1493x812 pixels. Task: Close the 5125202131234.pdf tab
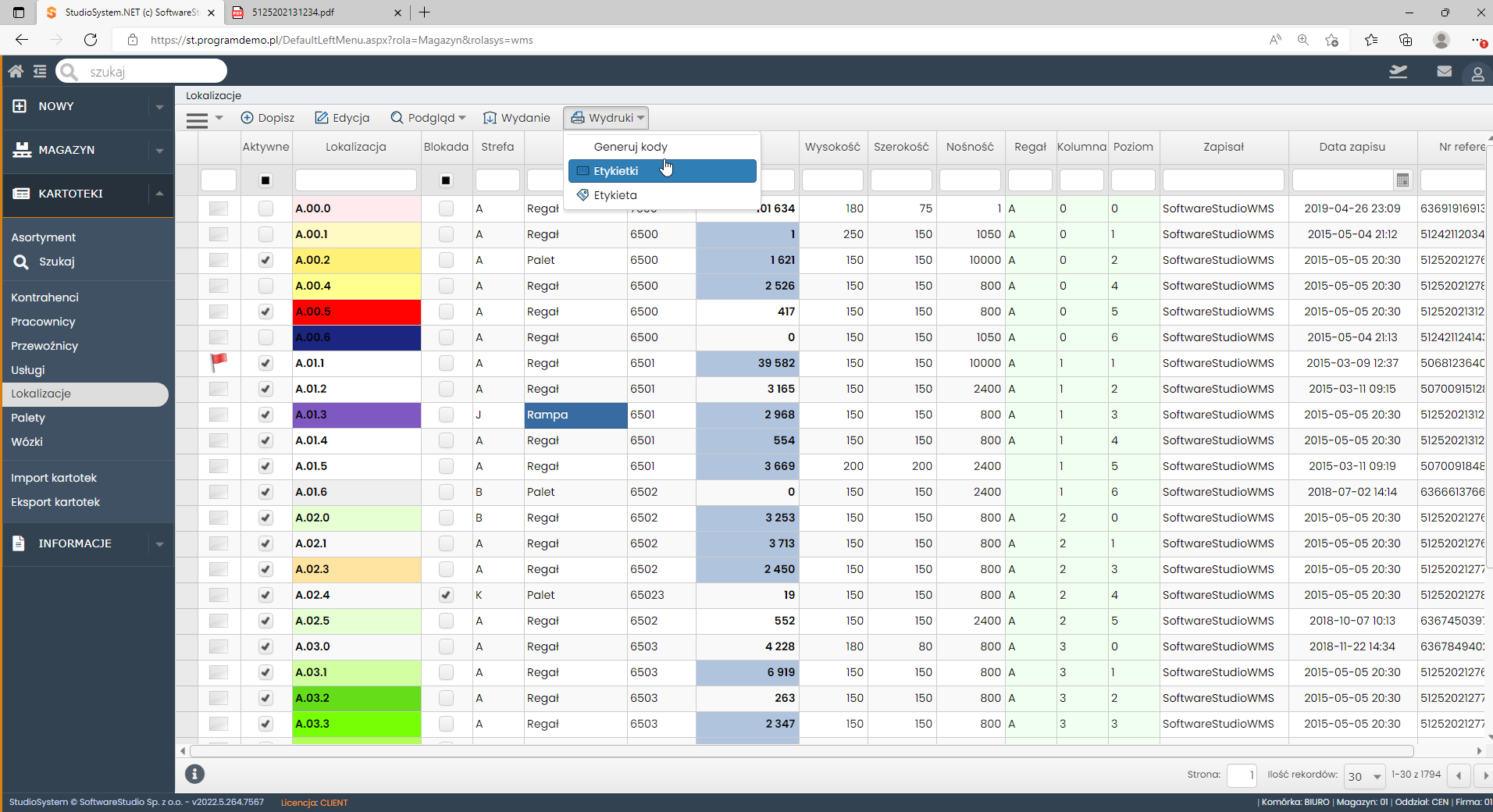point(397,12)
